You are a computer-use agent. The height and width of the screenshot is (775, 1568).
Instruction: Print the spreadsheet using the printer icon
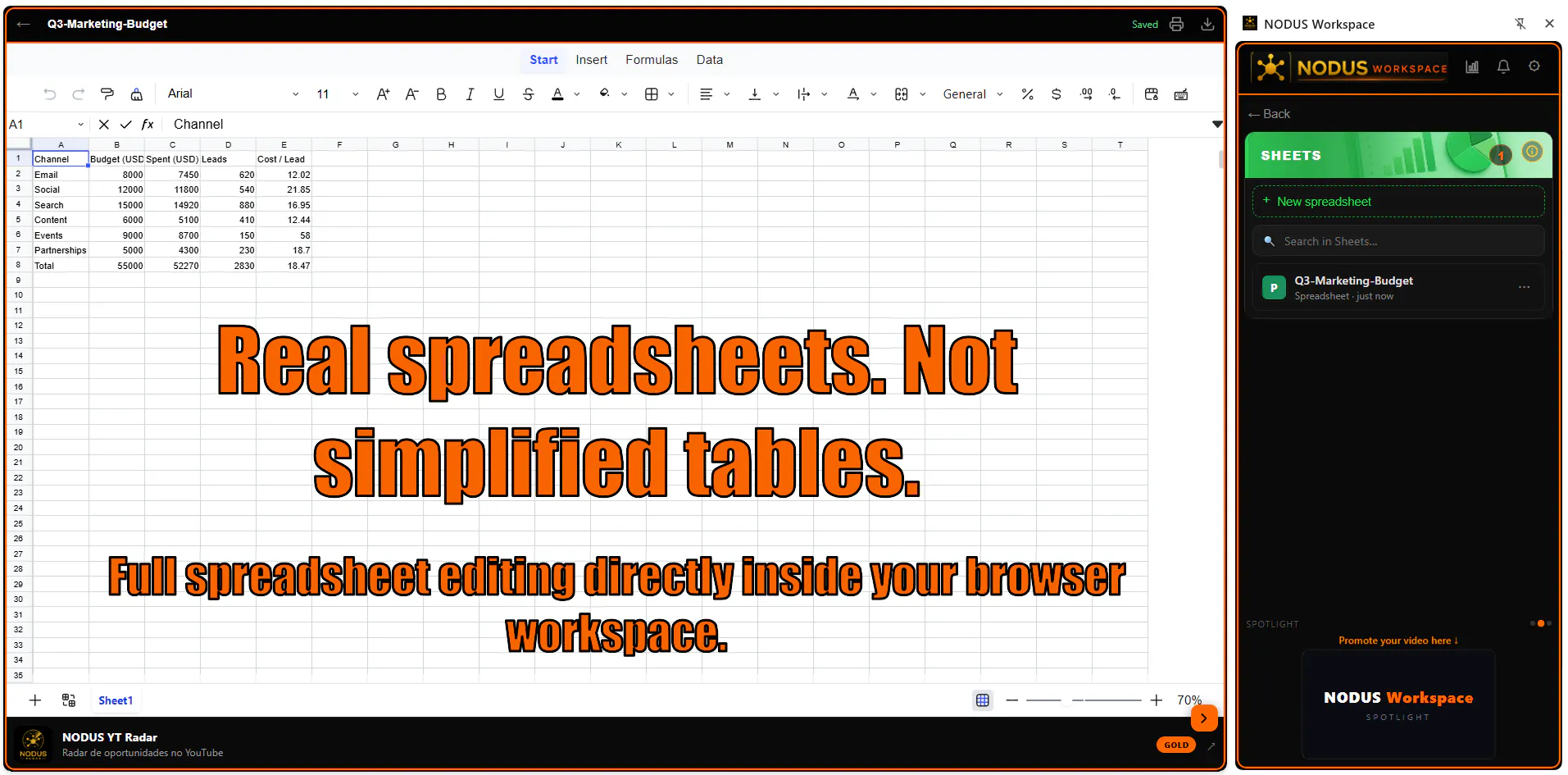click(1177, 24)
